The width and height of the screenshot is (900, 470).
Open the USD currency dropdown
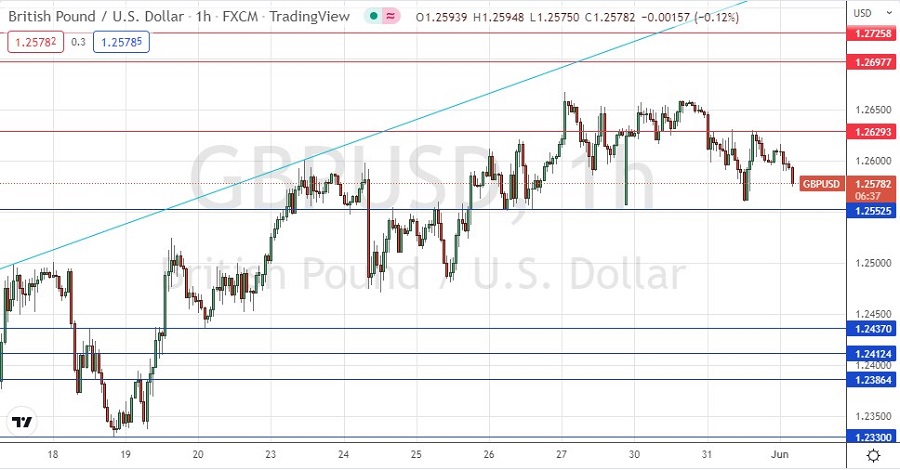click(863, 14)
